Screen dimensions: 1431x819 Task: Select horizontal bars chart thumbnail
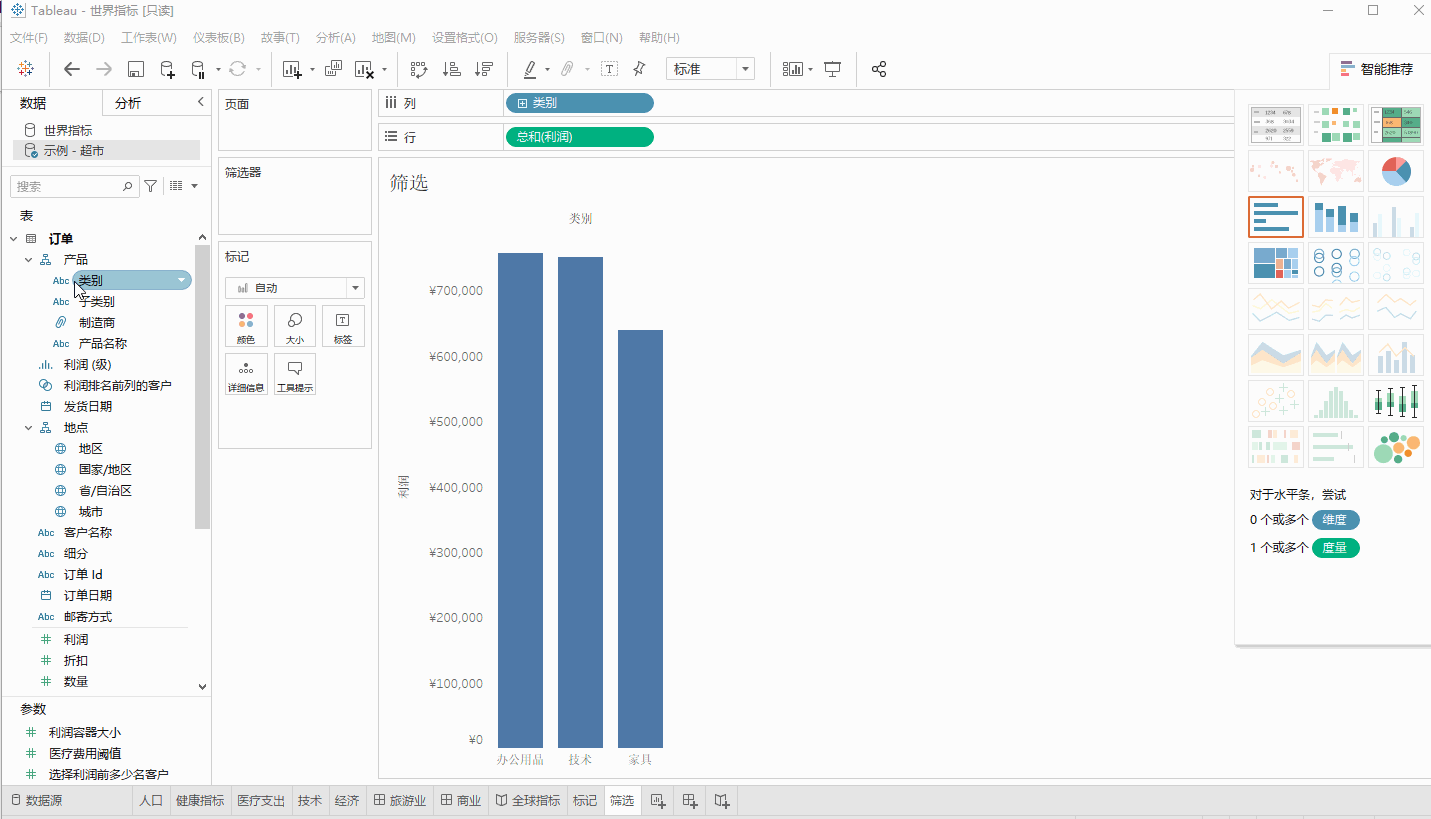pos(1276,217)
